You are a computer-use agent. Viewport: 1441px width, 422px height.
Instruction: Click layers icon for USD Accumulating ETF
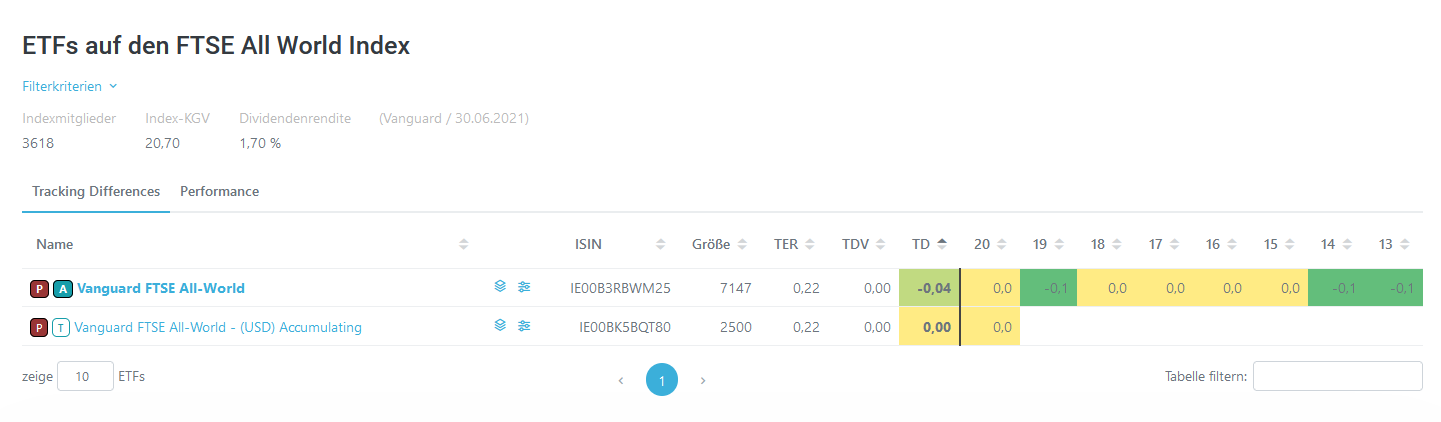coord(500,326)
